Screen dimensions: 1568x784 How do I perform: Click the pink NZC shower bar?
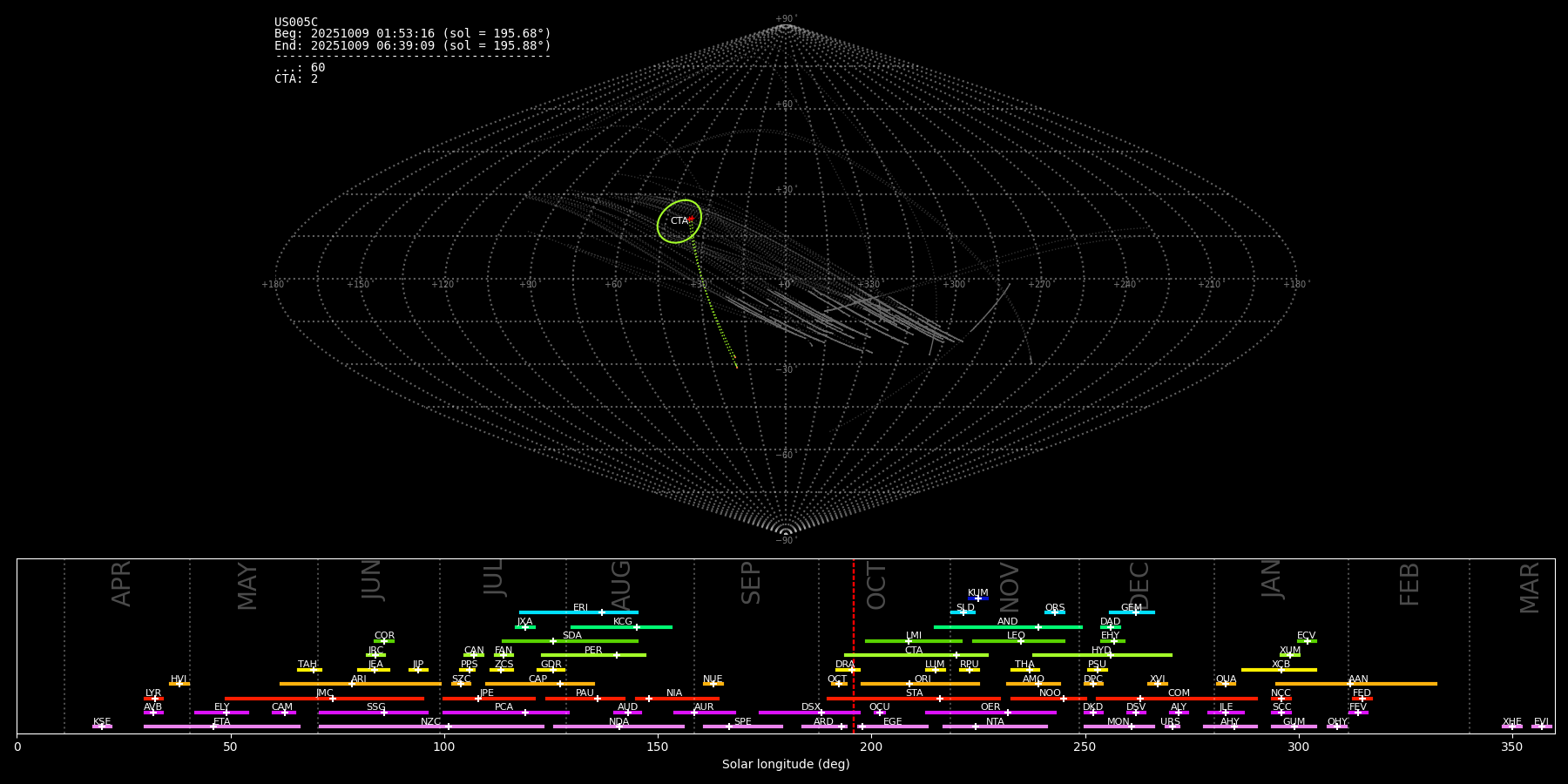click(431, 727)
